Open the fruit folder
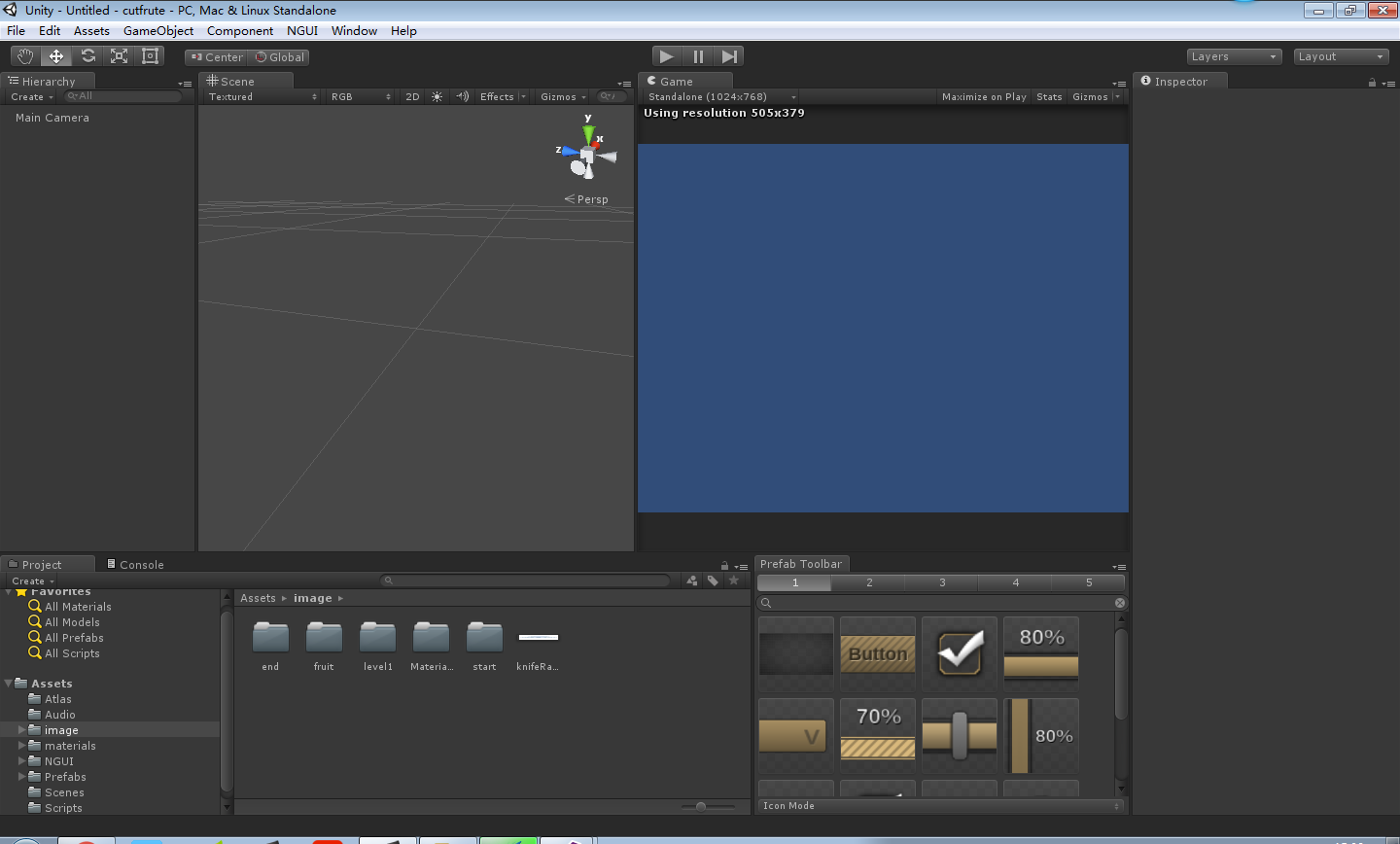 pyautogui.click(x=324, y=647)
